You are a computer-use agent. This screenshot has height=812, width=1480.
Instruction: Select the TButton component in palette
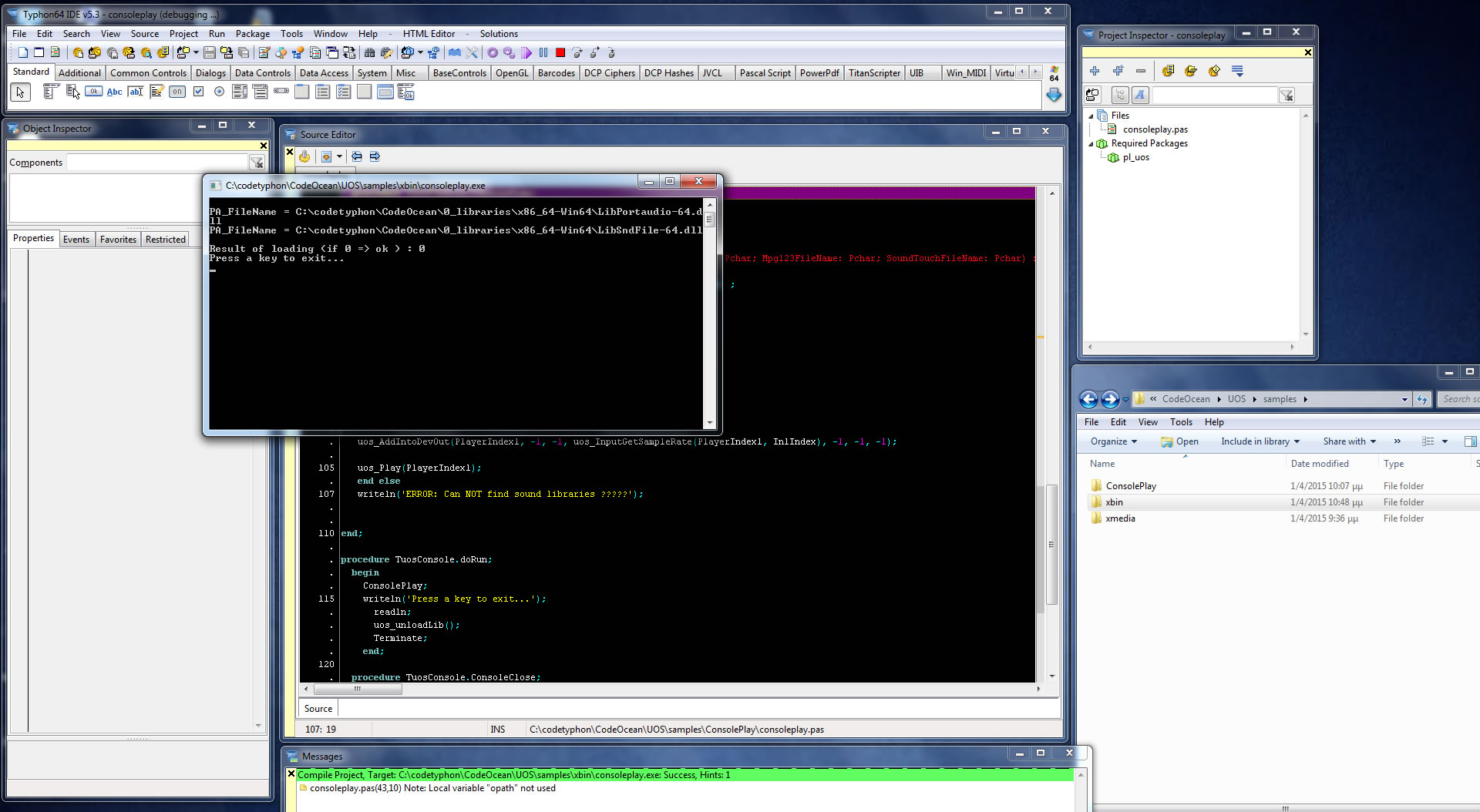[x=93, y=92]
